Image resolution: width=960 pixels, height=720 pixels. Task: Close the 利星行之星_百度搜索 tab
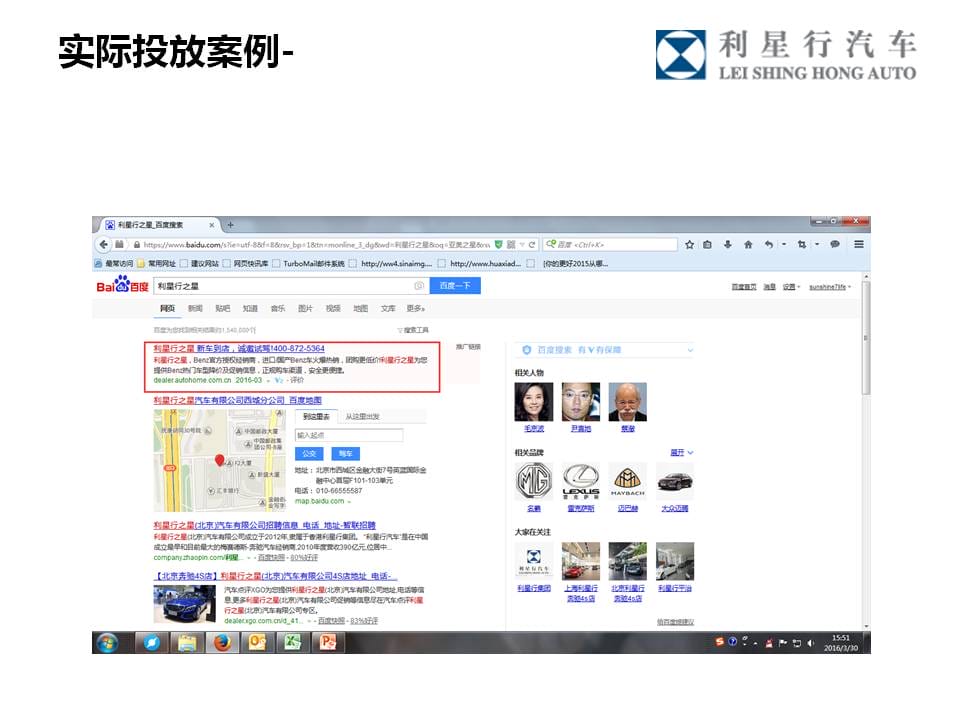click(x=212, y=225)
